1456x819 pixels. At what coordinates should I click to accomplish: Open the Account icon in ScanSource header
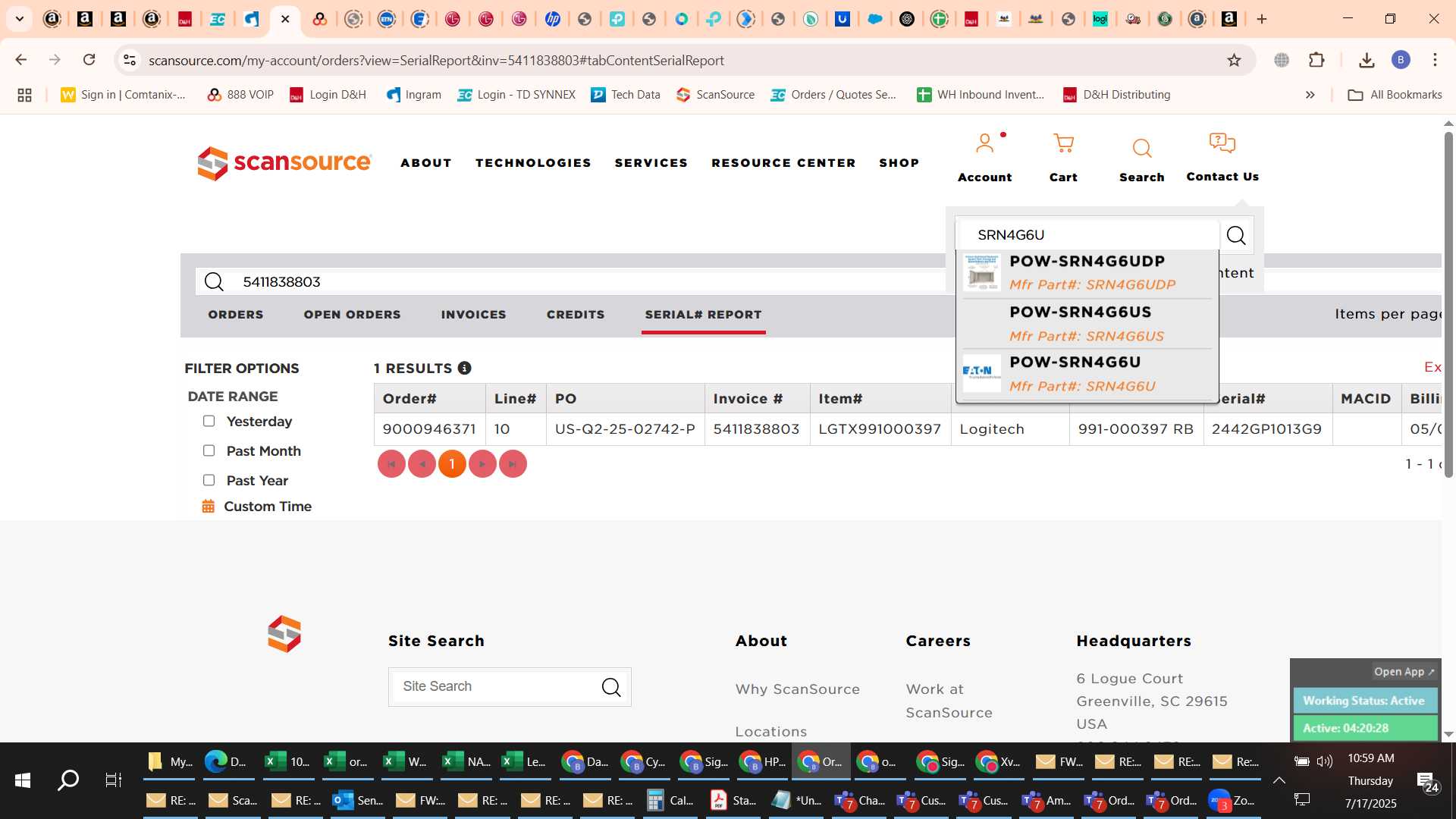coord(984,143)
